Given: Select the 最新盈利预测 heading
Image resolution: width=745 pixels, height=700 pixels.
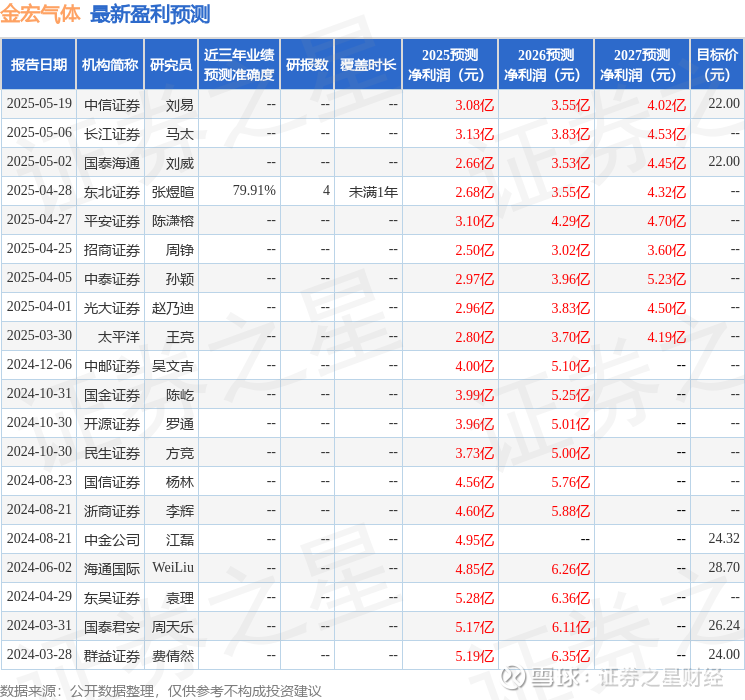Looking at the screenshot, I should 150,14.
